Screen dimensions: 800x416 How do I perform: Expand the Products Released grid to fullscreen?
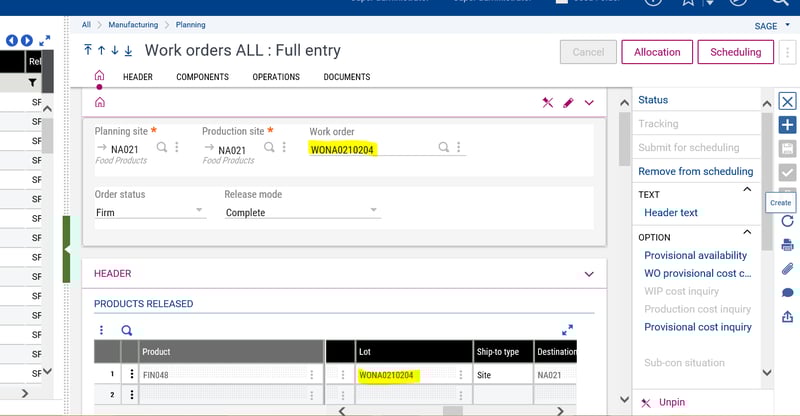tap(568, 329)
